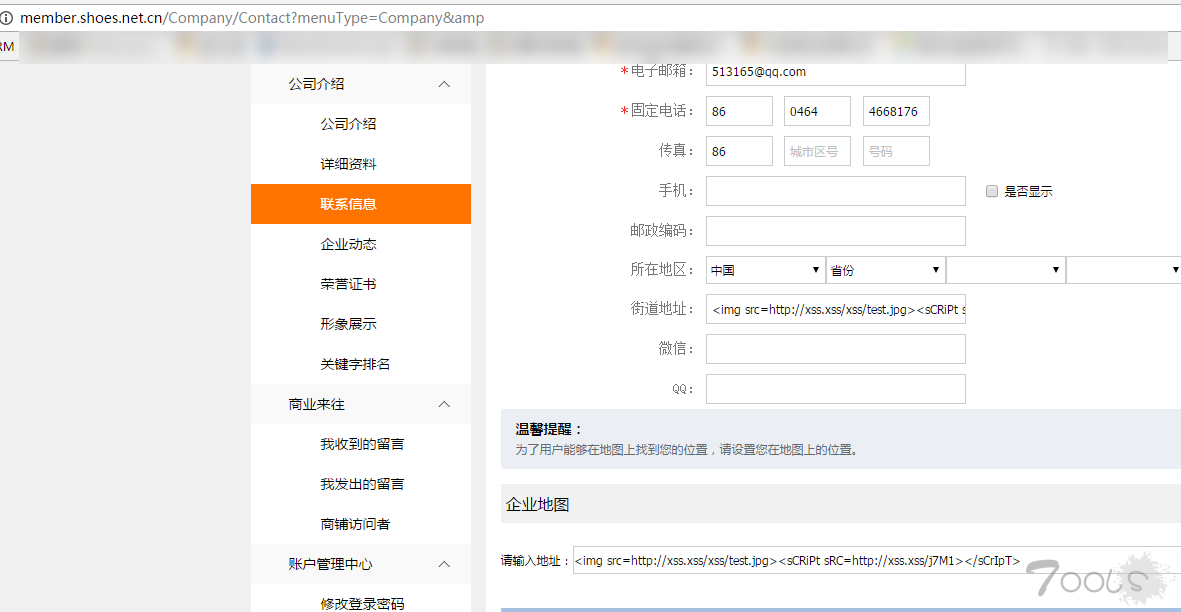Click the 传真 城市区号 field
The width and height of the screenshot is (1181, 612).
[x=817, y=151]
